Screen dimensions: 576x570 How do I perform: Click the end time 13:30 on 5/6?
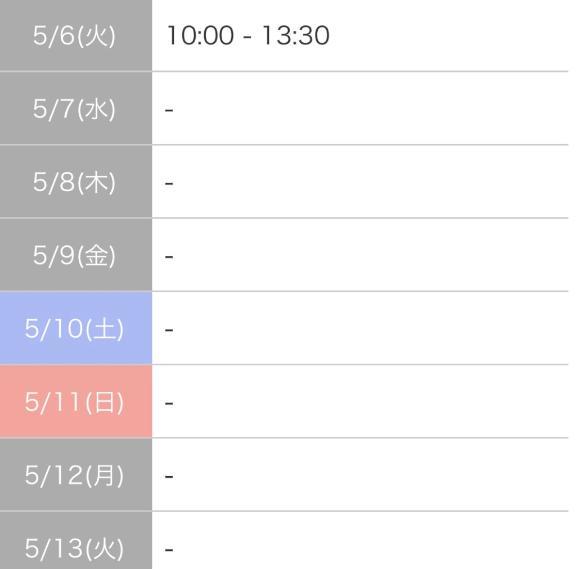(296, 36)
